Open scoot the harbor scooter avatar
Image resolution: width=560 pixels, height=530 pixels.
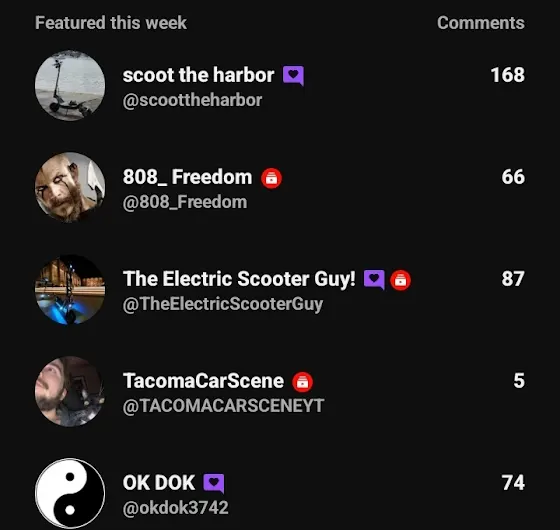pos(70,86)
